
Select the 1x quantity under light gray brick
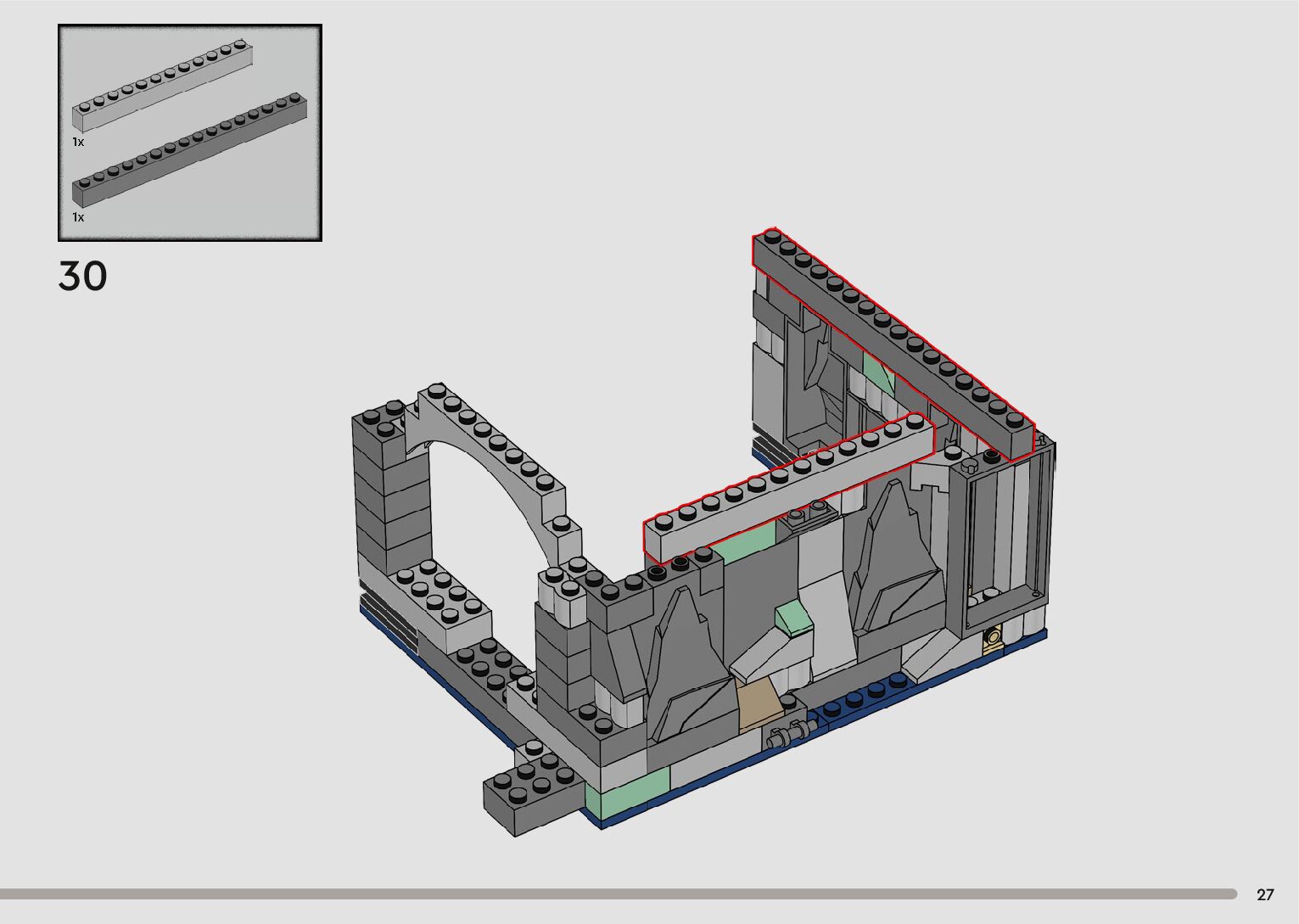(x=78, y=142)
